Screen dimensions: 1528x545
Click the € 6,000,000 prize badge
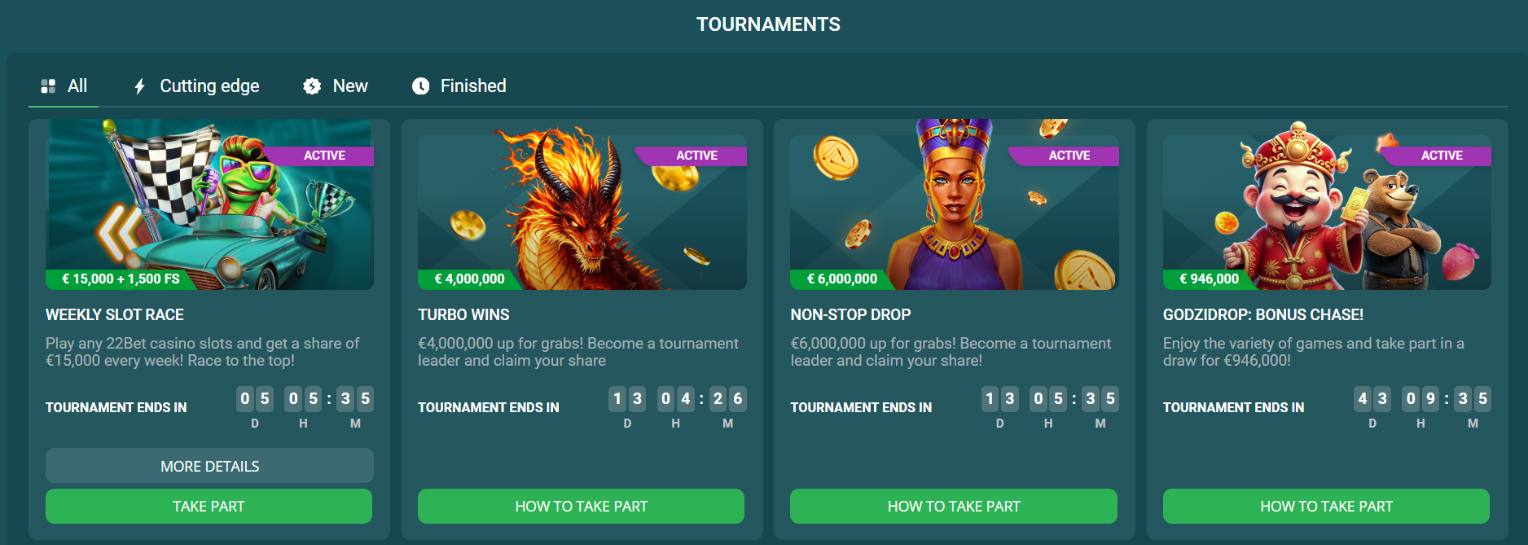tap(844, 279)
